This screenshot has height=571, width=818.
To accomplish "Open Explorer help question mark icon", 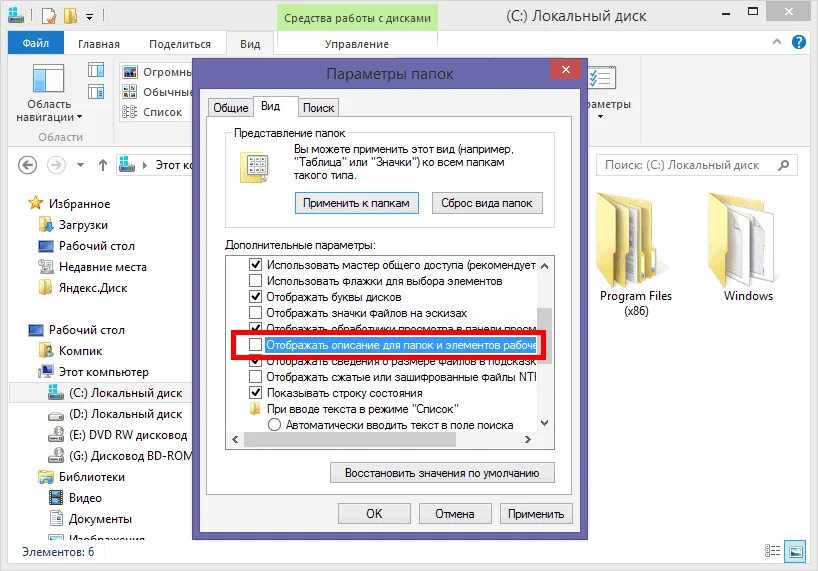I will [x=799, y=42].
